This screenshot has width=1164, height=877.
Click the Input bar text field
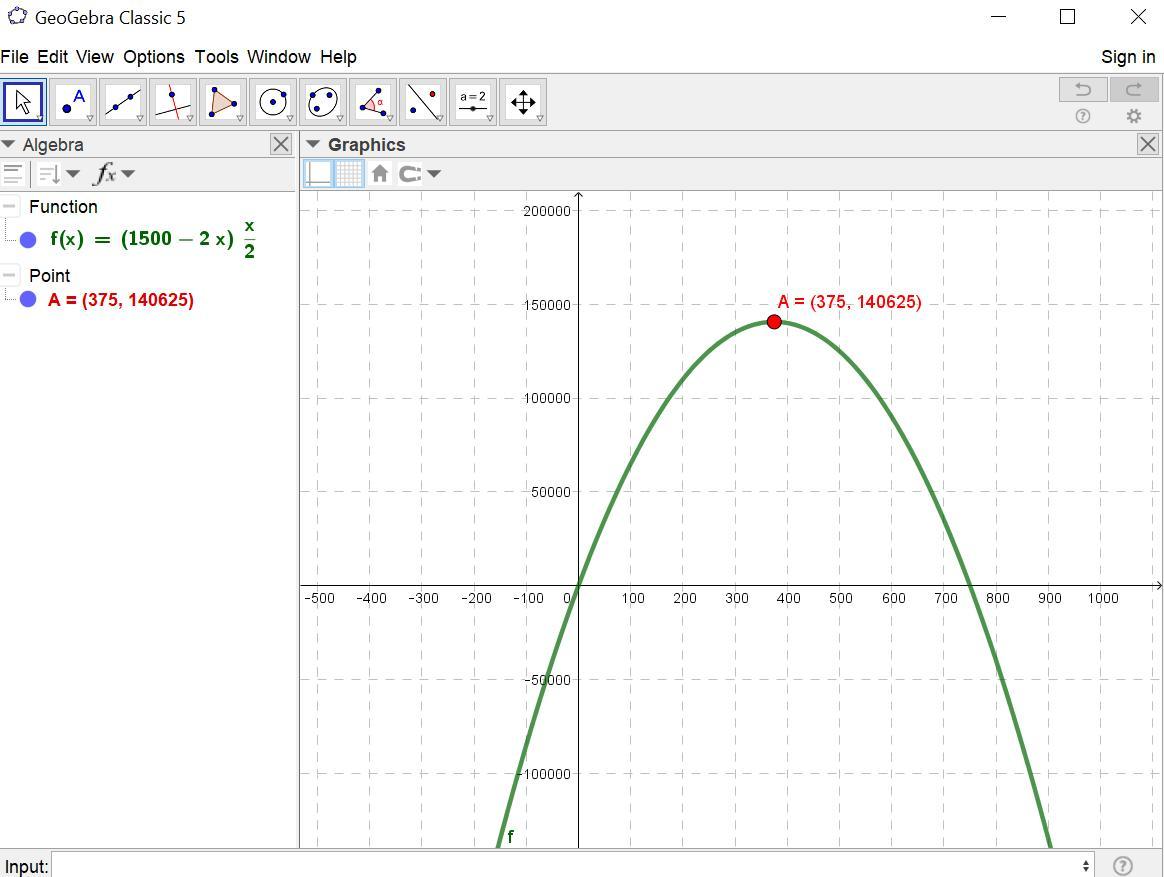(570, 866)
